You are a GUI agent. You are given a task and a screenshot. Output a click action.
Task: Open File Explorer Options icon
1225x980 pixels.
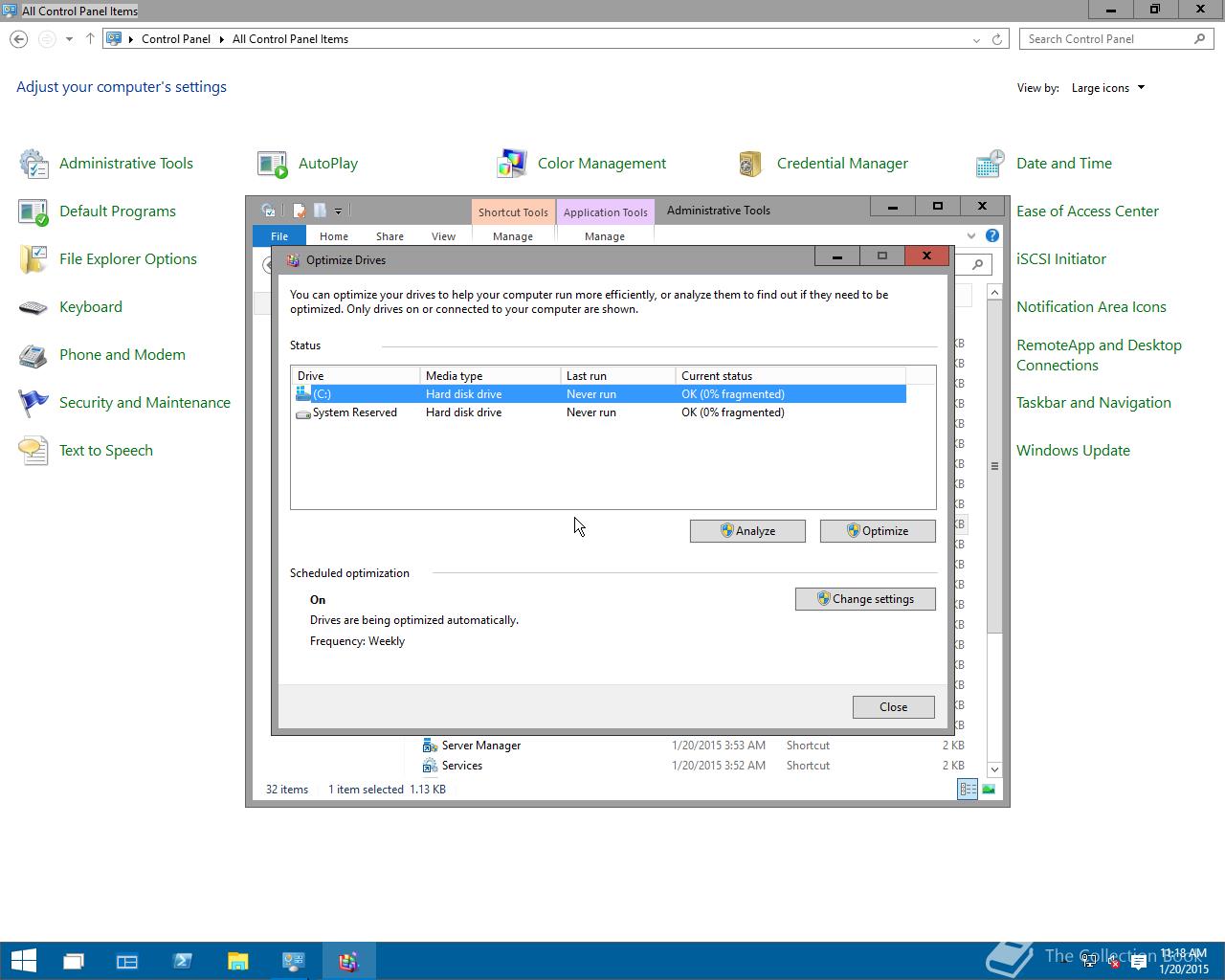(x=34, y=259)
